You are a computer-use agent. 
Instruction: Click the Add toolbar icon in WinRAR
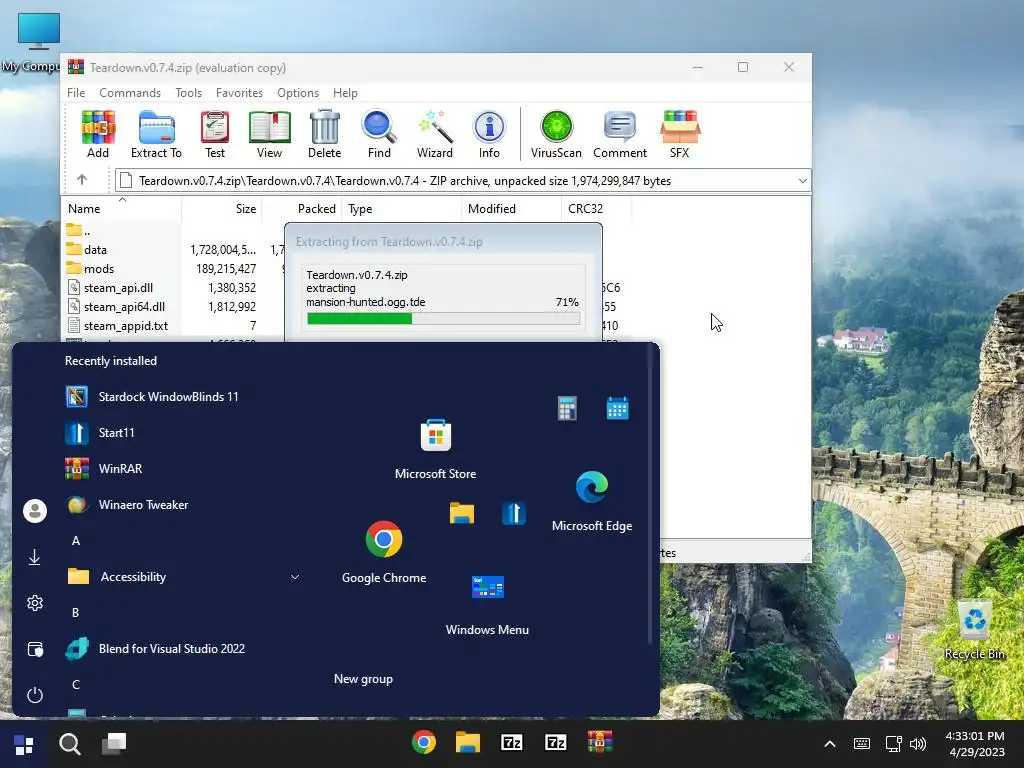click(98, 135)
